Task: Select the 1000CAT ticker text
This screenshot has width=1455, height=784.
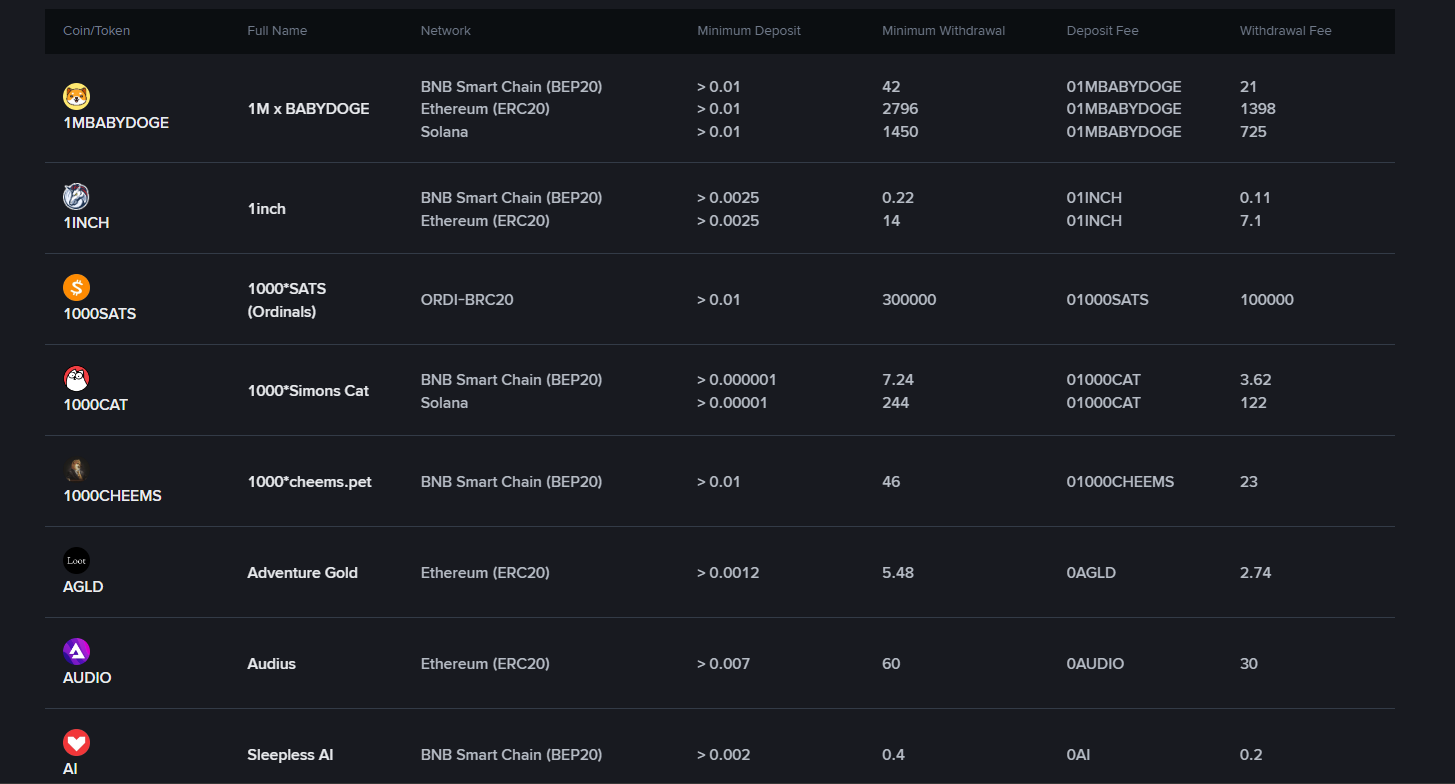Action: [95, 405]
